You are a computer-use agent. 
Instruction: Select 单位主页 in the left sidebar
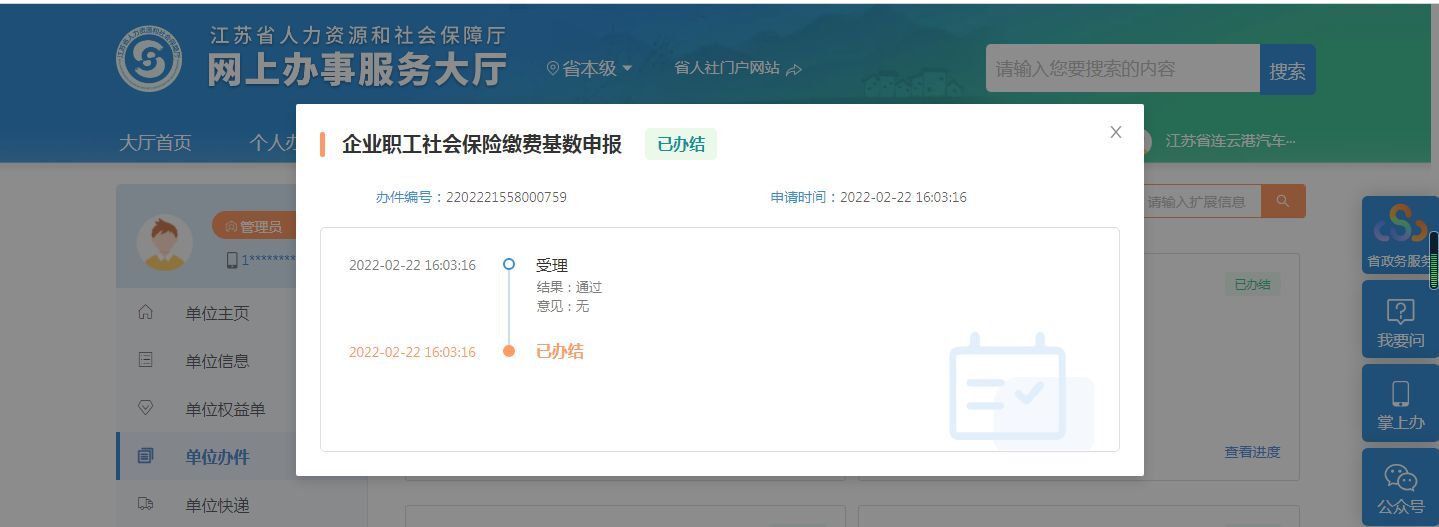217,313
